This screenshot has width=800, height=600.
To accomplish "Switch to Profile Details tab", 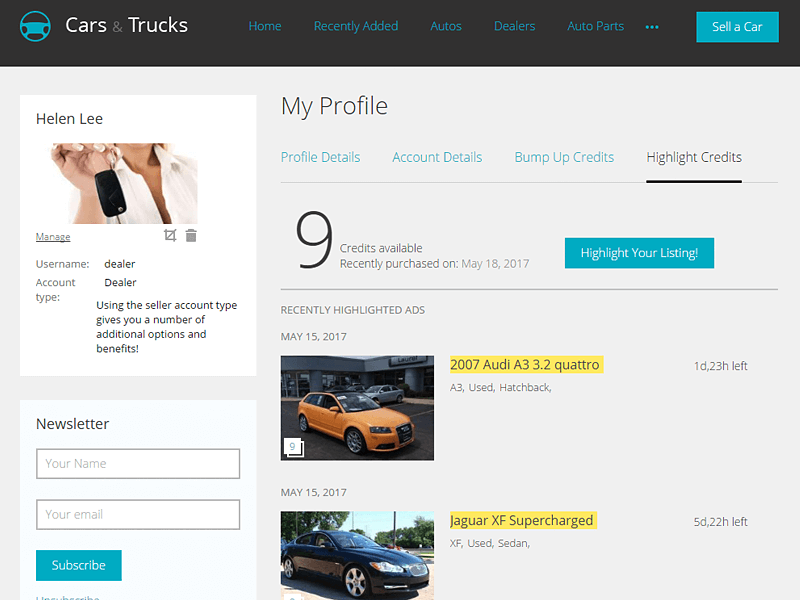I will [x=320, y=157].
